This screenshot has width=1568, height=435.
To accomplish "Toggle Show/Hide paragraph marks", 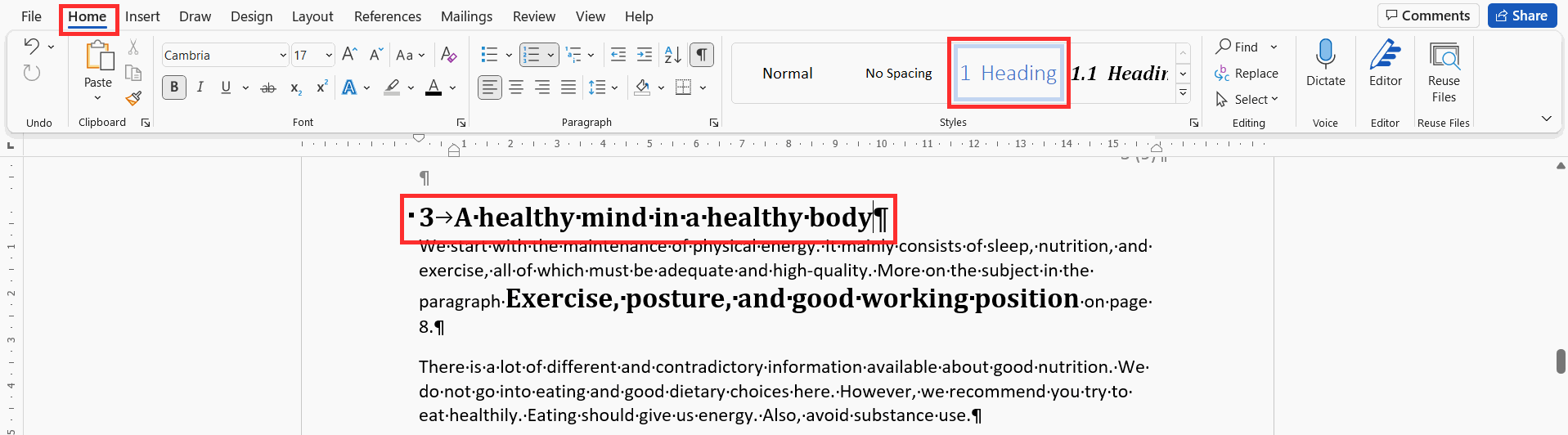I will 701,55.
